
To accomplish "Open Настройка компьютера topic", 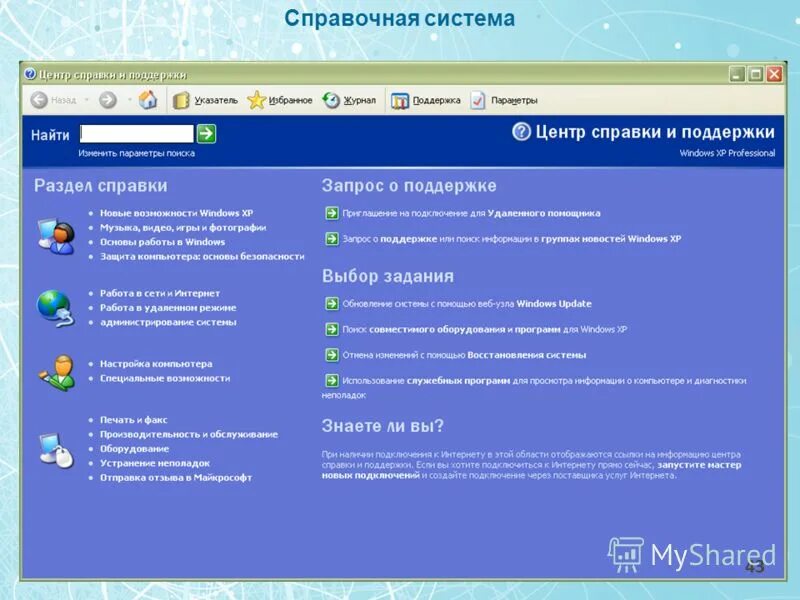I will pos(156,364).
